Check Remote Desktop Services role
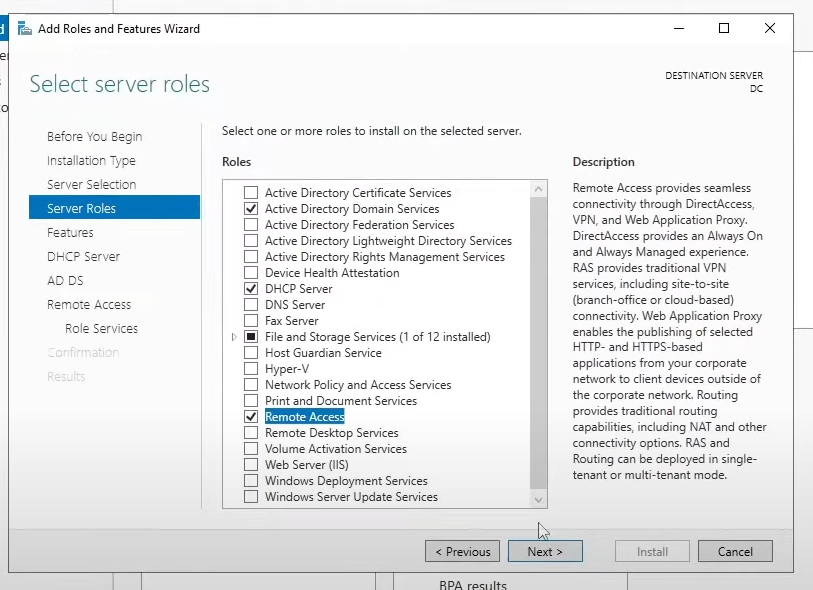813x590 pixels. [x=251, y=433]
